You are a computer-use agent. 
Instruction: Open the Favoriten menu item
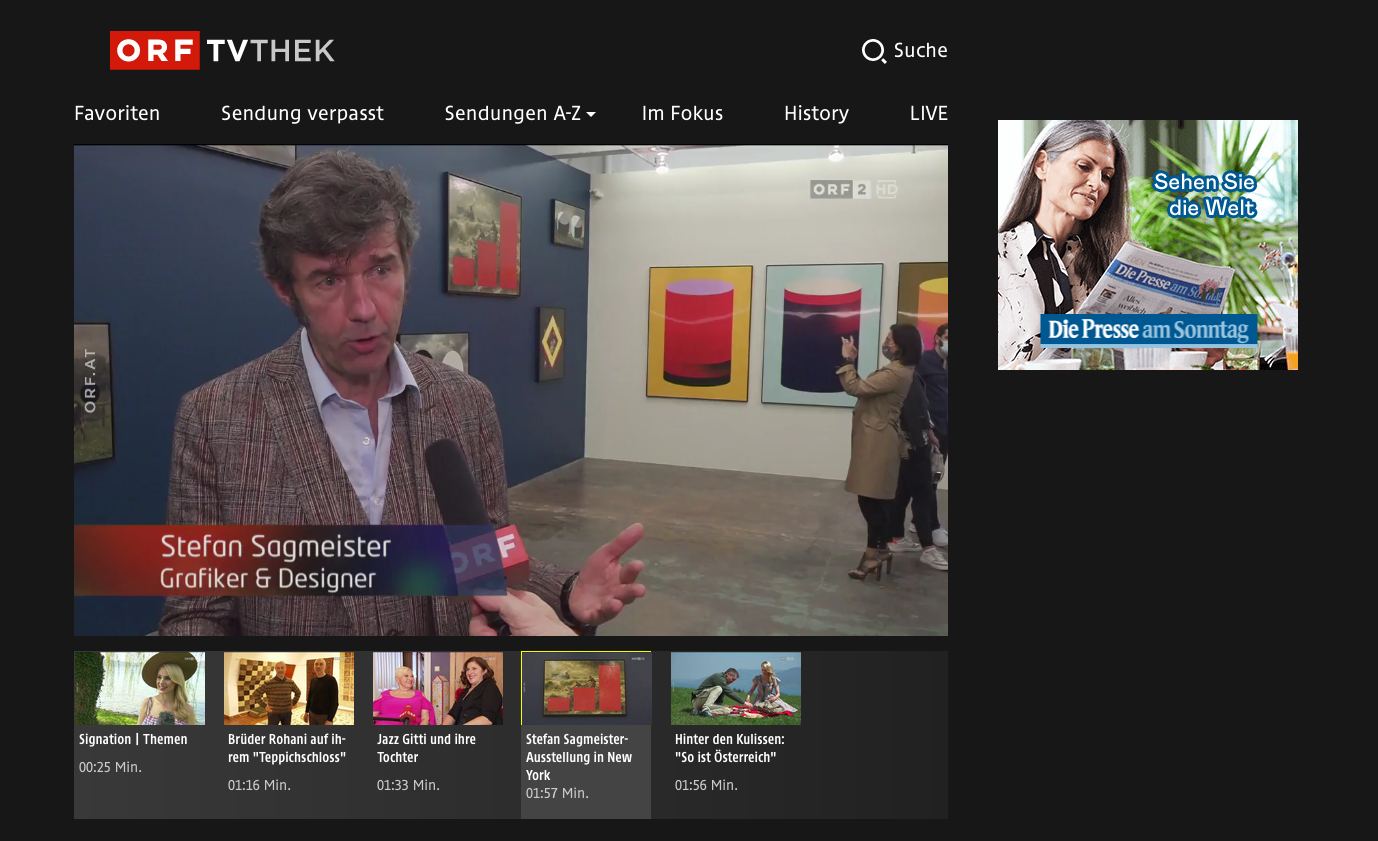(117, 113)
